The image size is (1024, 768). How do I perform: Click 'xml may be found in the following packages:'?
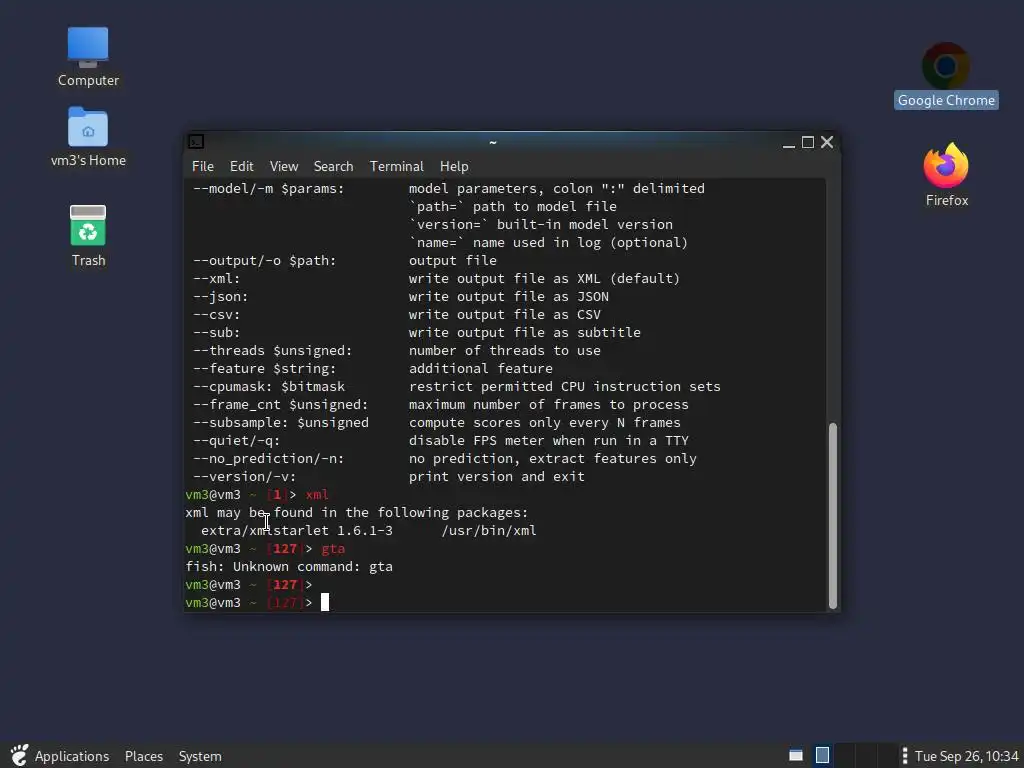(x=357, y=513)
